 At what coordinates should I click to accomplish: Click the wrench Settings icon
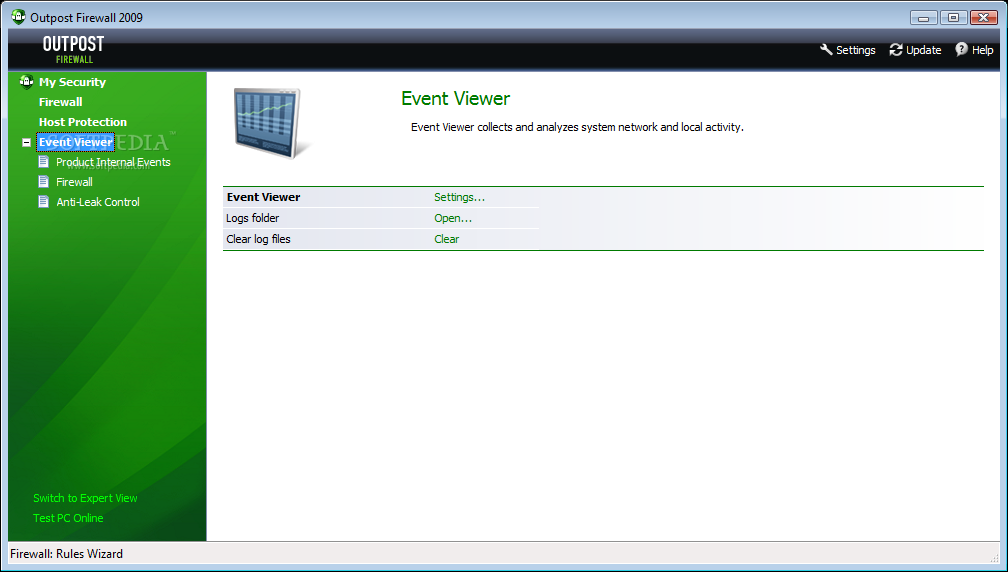pyautogui.click(x=826, y=49)
